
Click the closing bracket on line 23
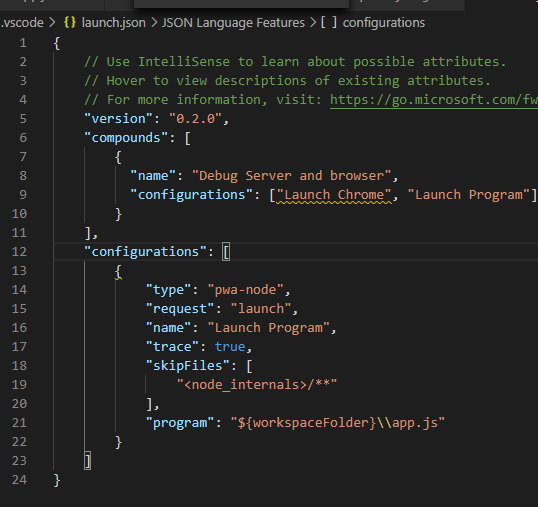[x=88, y=461]
